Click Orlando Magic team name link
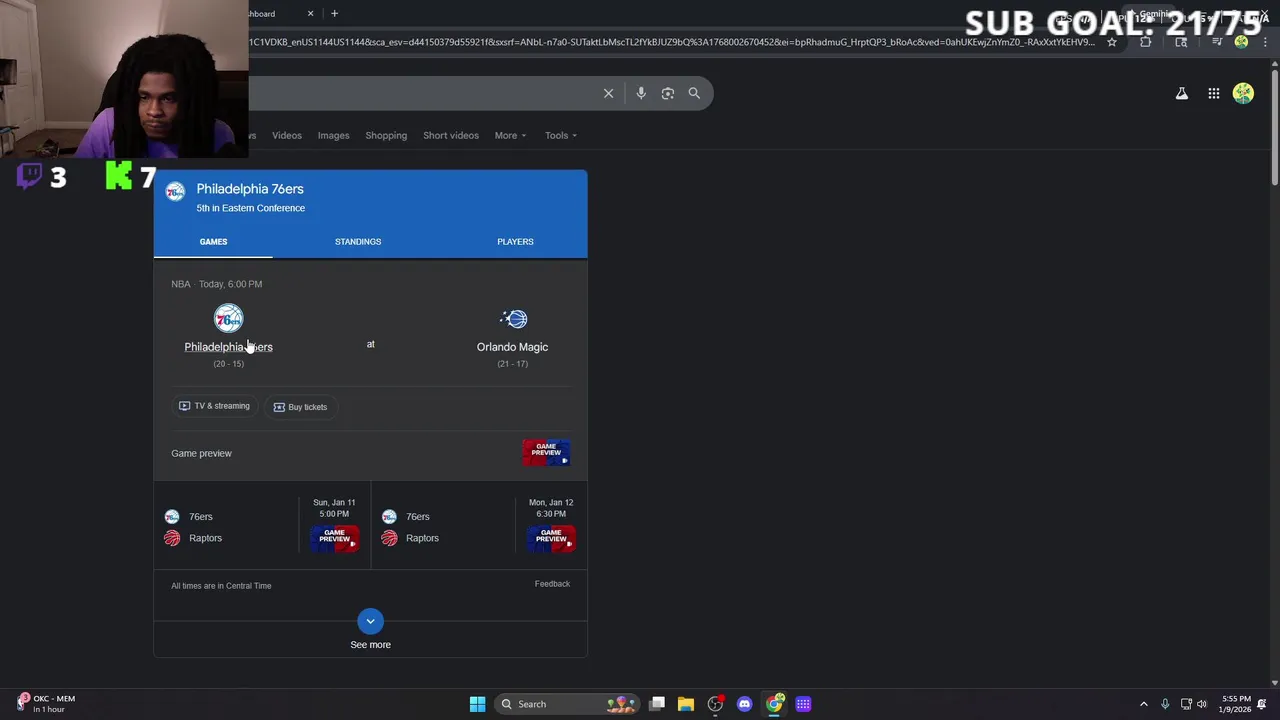Image resolution: width=1280 pixels, height=720 pixels. (512, 347)
